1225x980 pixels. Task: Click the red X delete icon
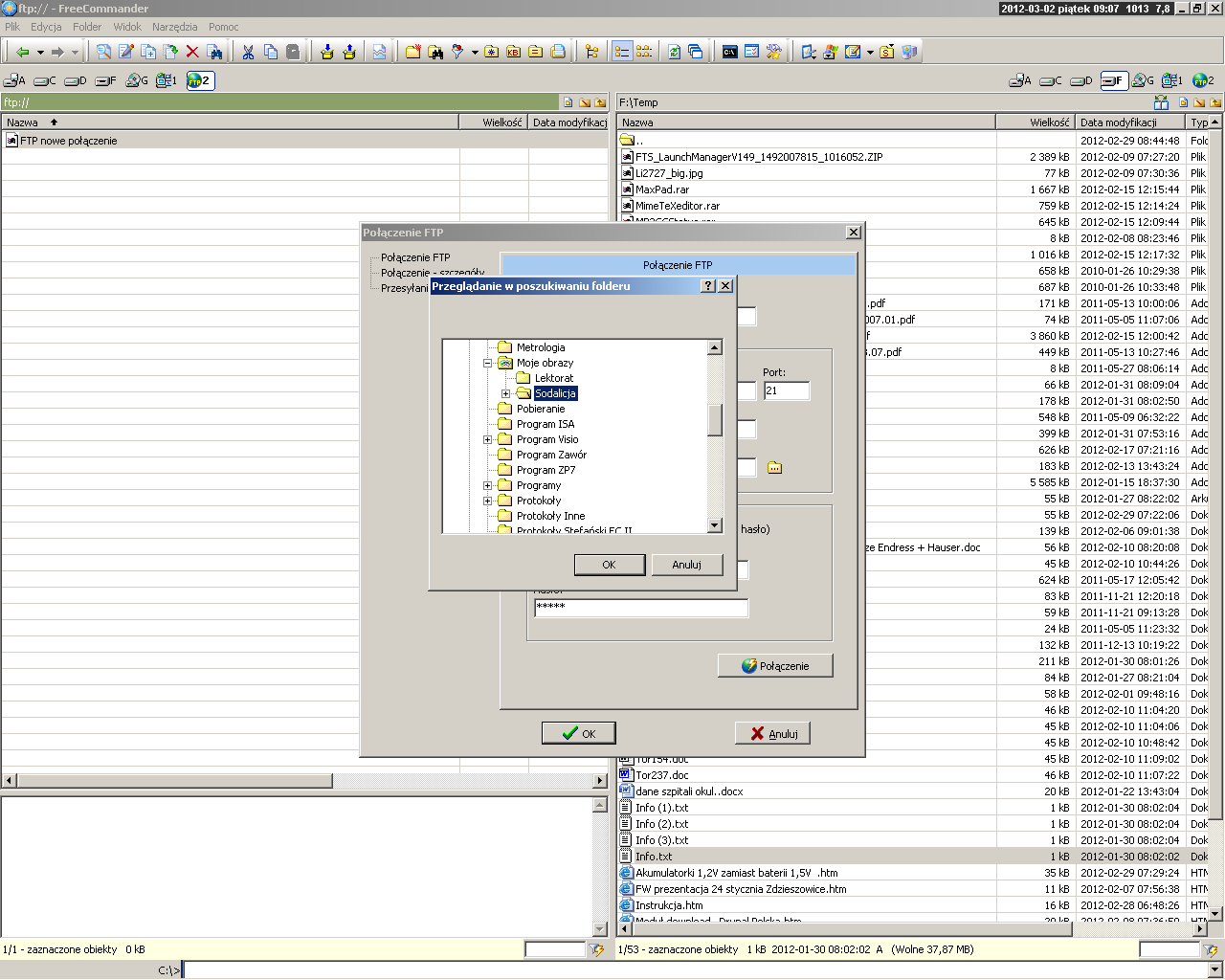click(x=192, y=52)
